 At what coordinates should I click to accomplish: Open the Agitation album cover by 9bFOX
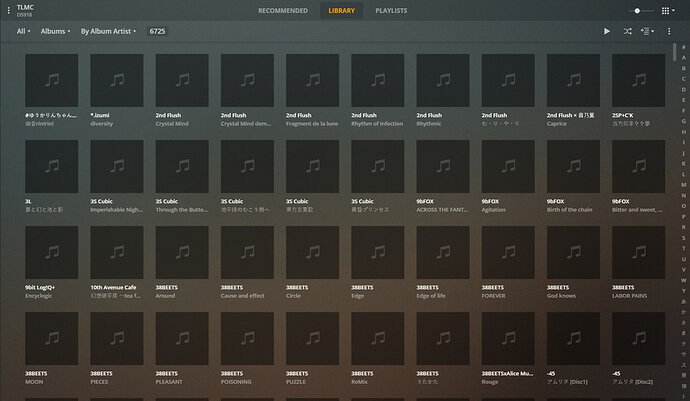point(508,166)
